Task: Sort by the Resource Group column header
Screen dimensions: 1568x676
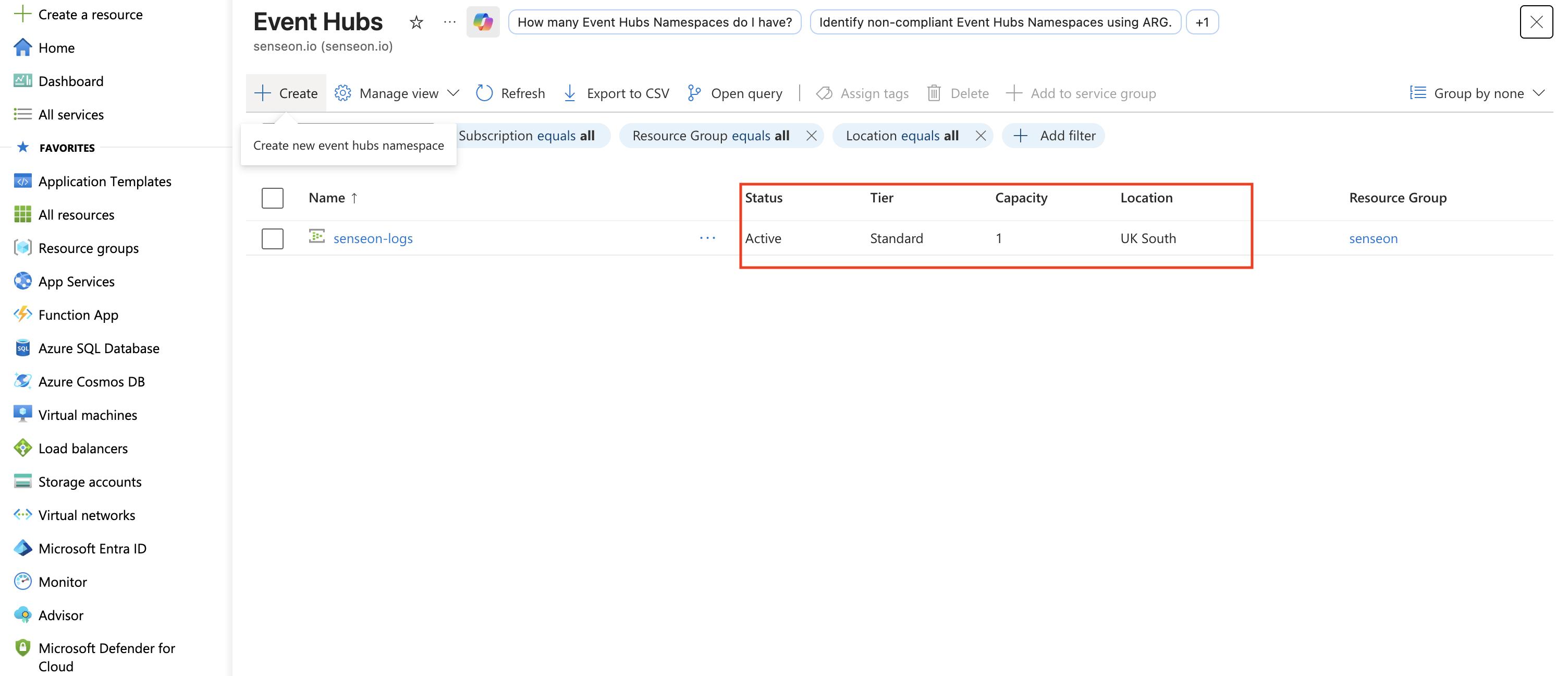Action: [x=1398, y=197]
